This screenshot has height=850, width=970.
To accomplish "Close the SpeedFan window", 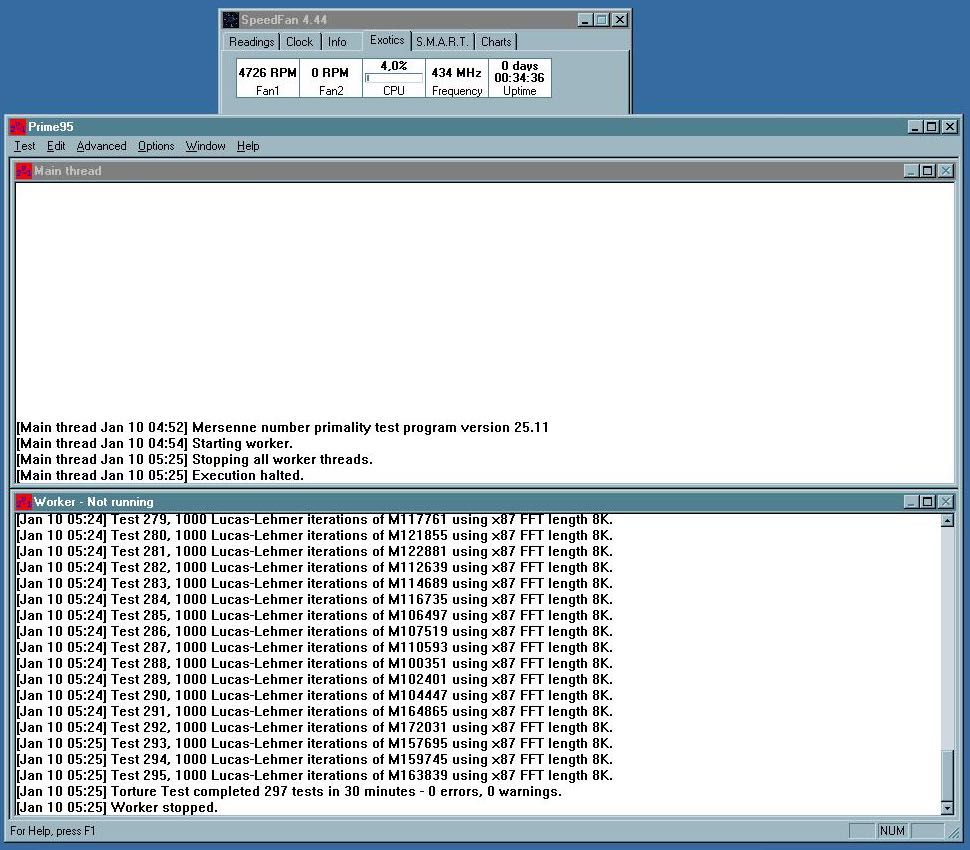I will [x=620, y=20].
